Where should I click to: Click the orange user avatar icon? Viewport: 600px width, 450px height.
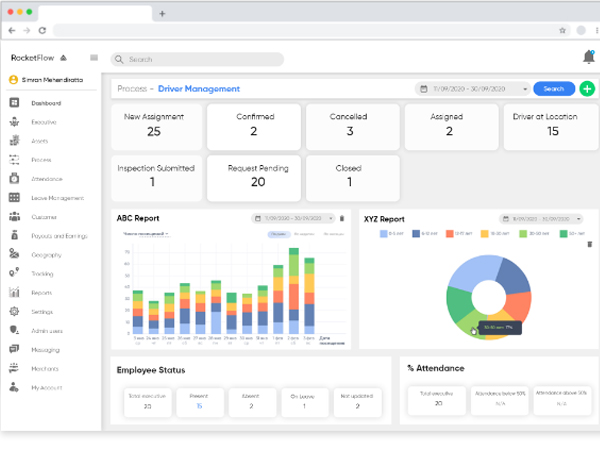tap(13, 80)
